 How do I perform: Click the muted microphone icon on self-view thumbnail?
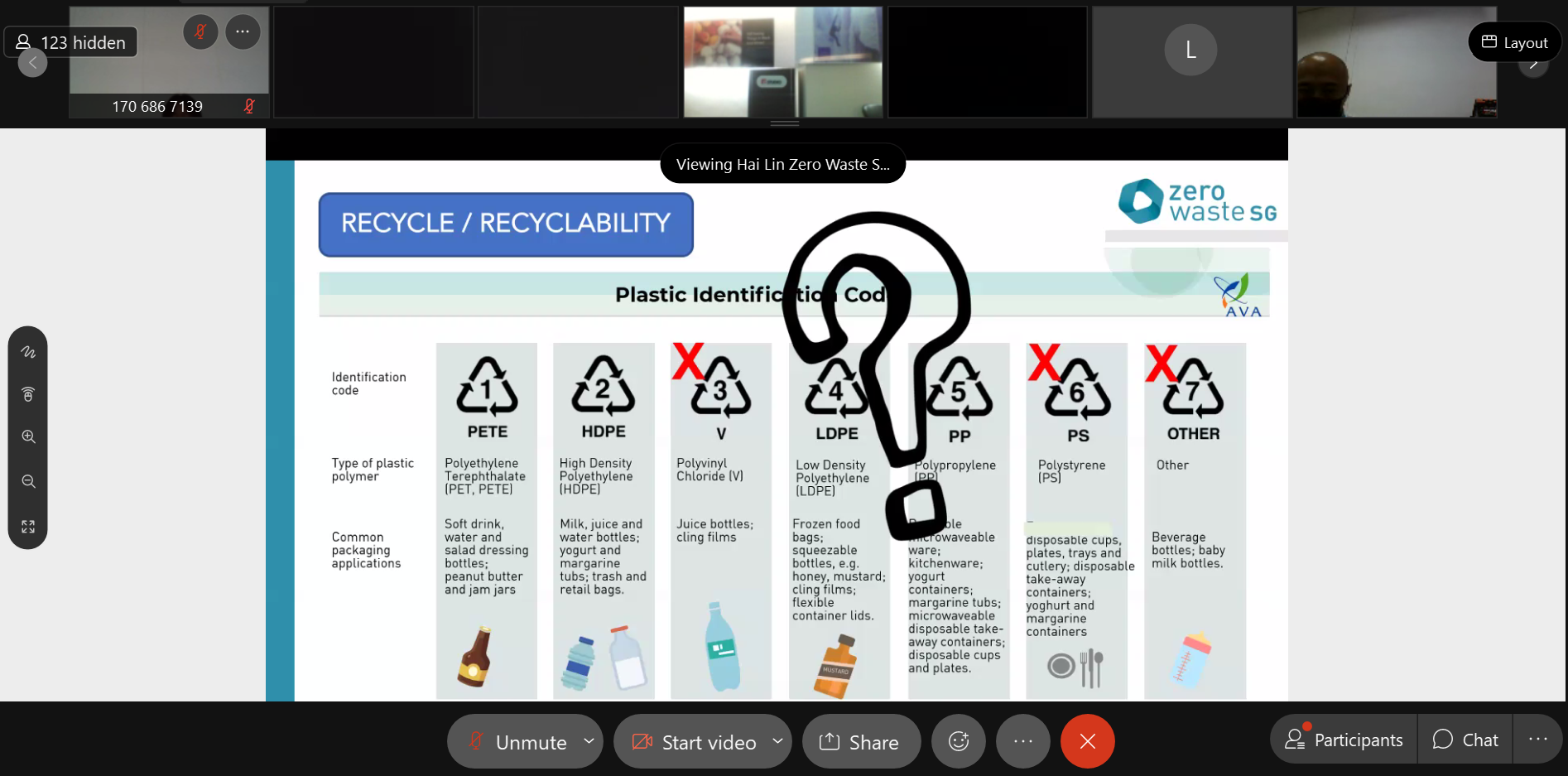pyautogui.click(x=200, y=32)
